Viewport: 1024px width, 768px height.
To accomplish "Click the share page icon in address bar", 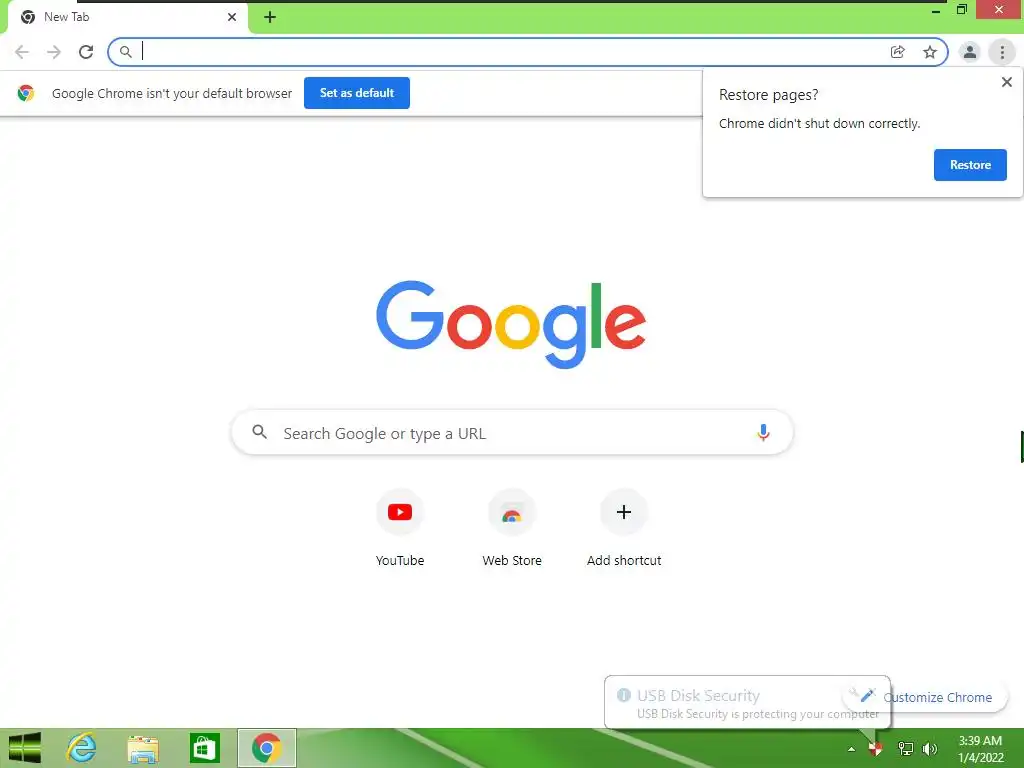I will click(x=898, y=52).
